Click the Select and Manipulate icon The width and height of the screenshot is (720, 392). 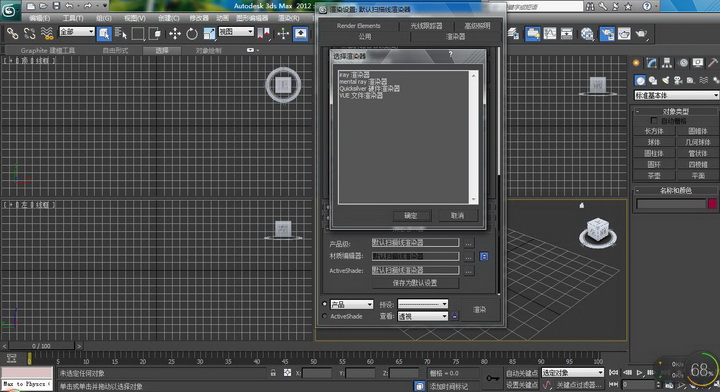pos(283,34)
